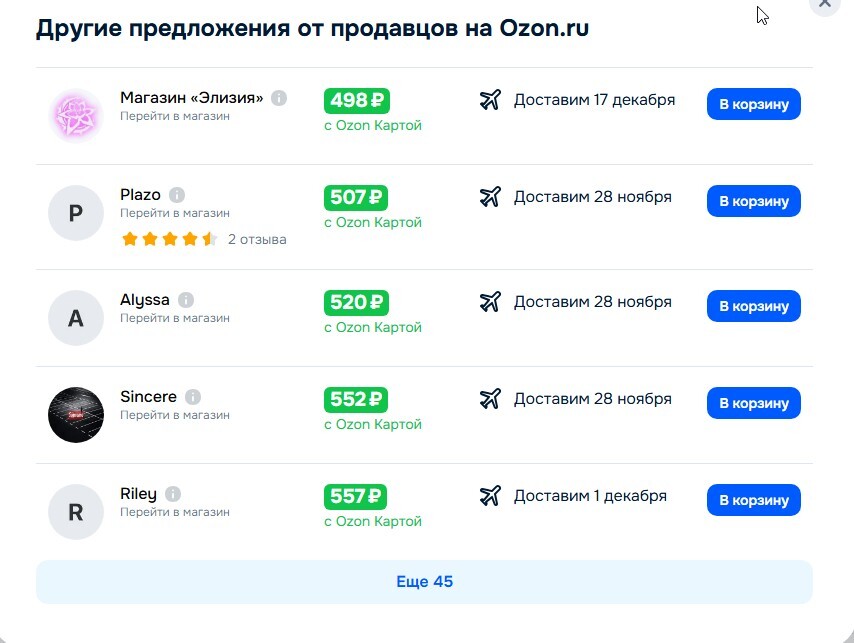Viewport: 854px width, 643px height.
Task: Click the Магазин «Элизия» pink logo avatar
Action: [x=76, y=116]
